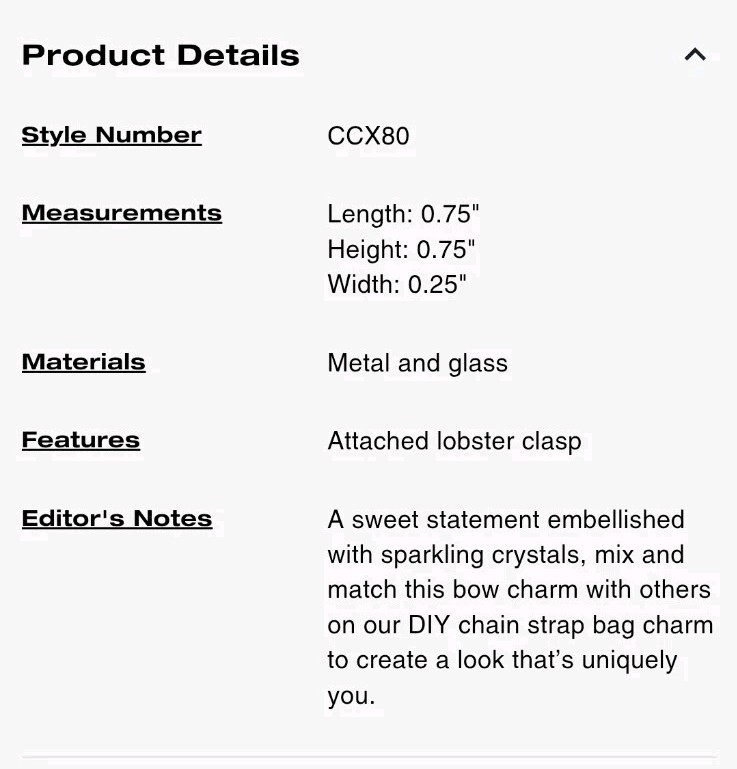Open the Style Number link
737x769 pixels.
click(112, 135)
